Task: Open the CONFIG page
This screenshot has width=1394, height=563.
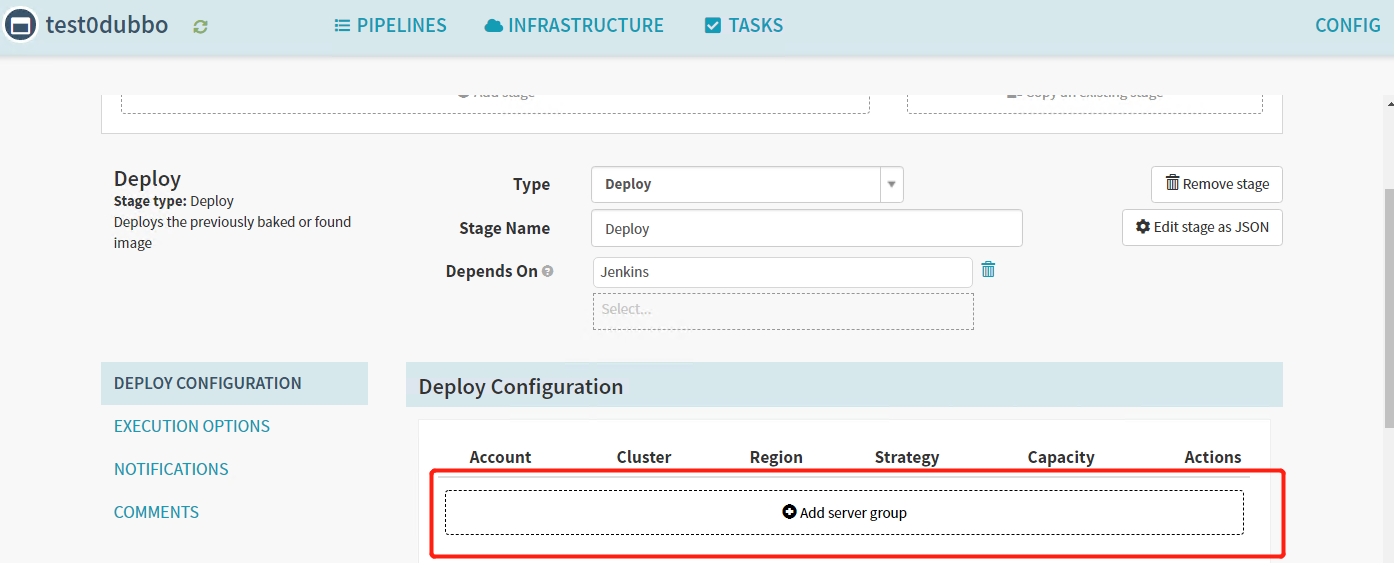Action: pos(1347,26)
